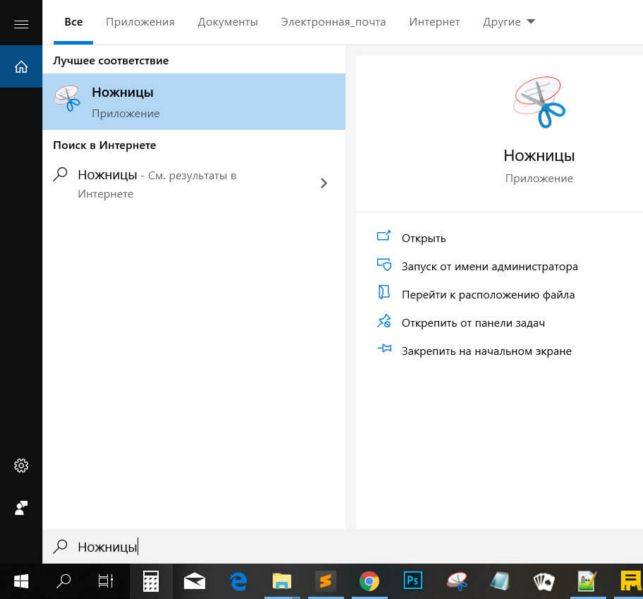Launch Microsoft Edge from taskbar
The width and height of the screenshot is (643, 599).
238,581
